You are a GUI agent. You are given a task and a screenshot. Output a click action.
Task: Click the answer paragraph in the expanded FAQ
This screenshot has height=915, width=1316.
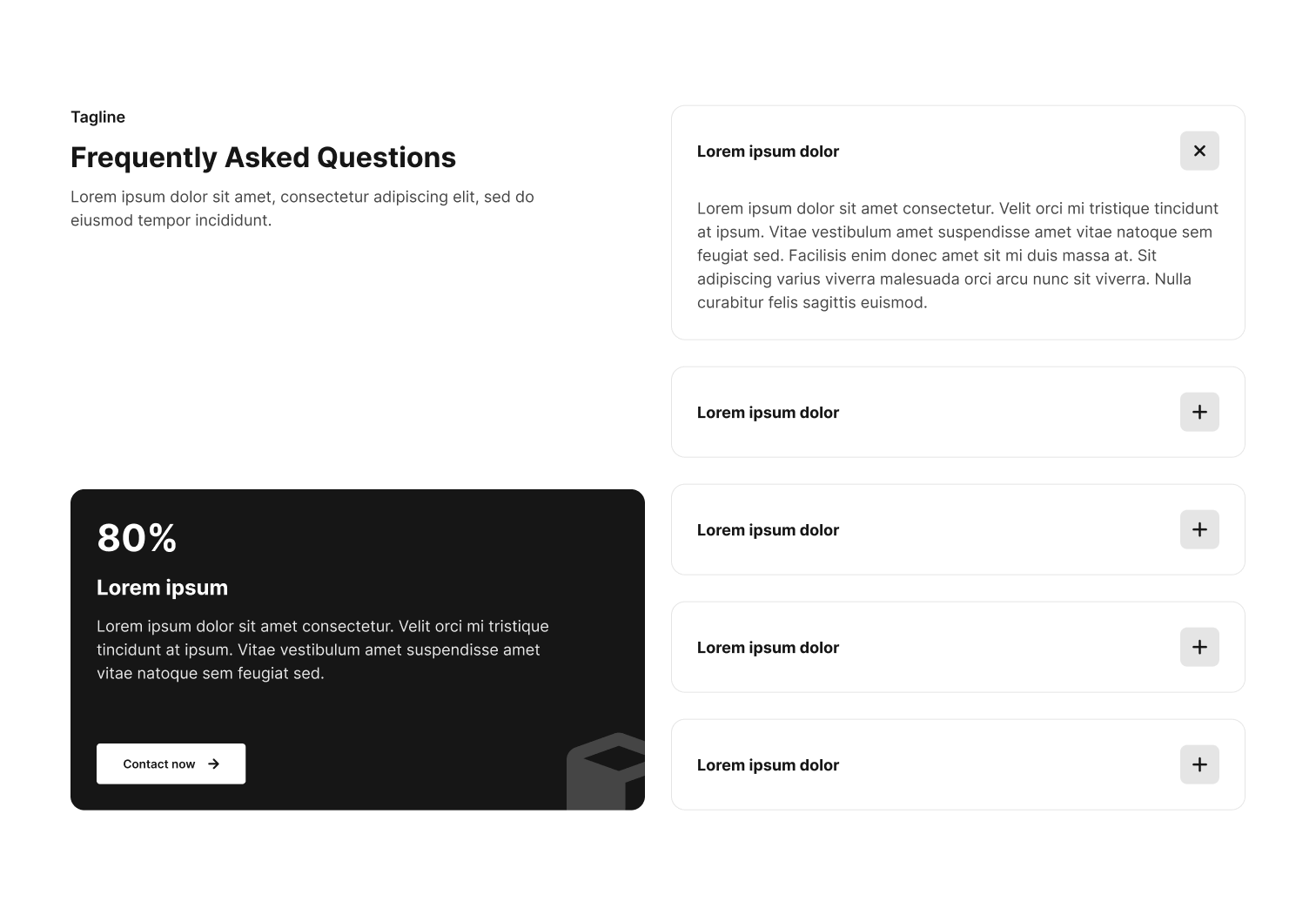click(x=957, y=255)
